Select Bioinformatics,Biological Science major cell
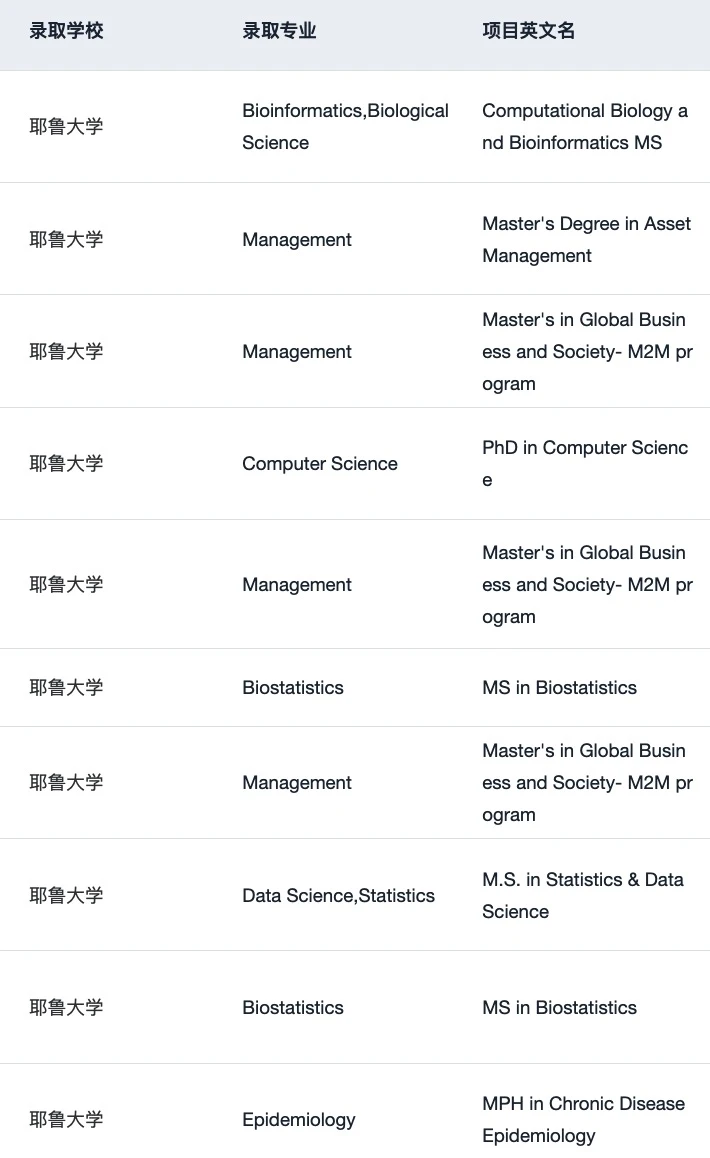This screenshot has height=1158, width=710. point(346,126)
